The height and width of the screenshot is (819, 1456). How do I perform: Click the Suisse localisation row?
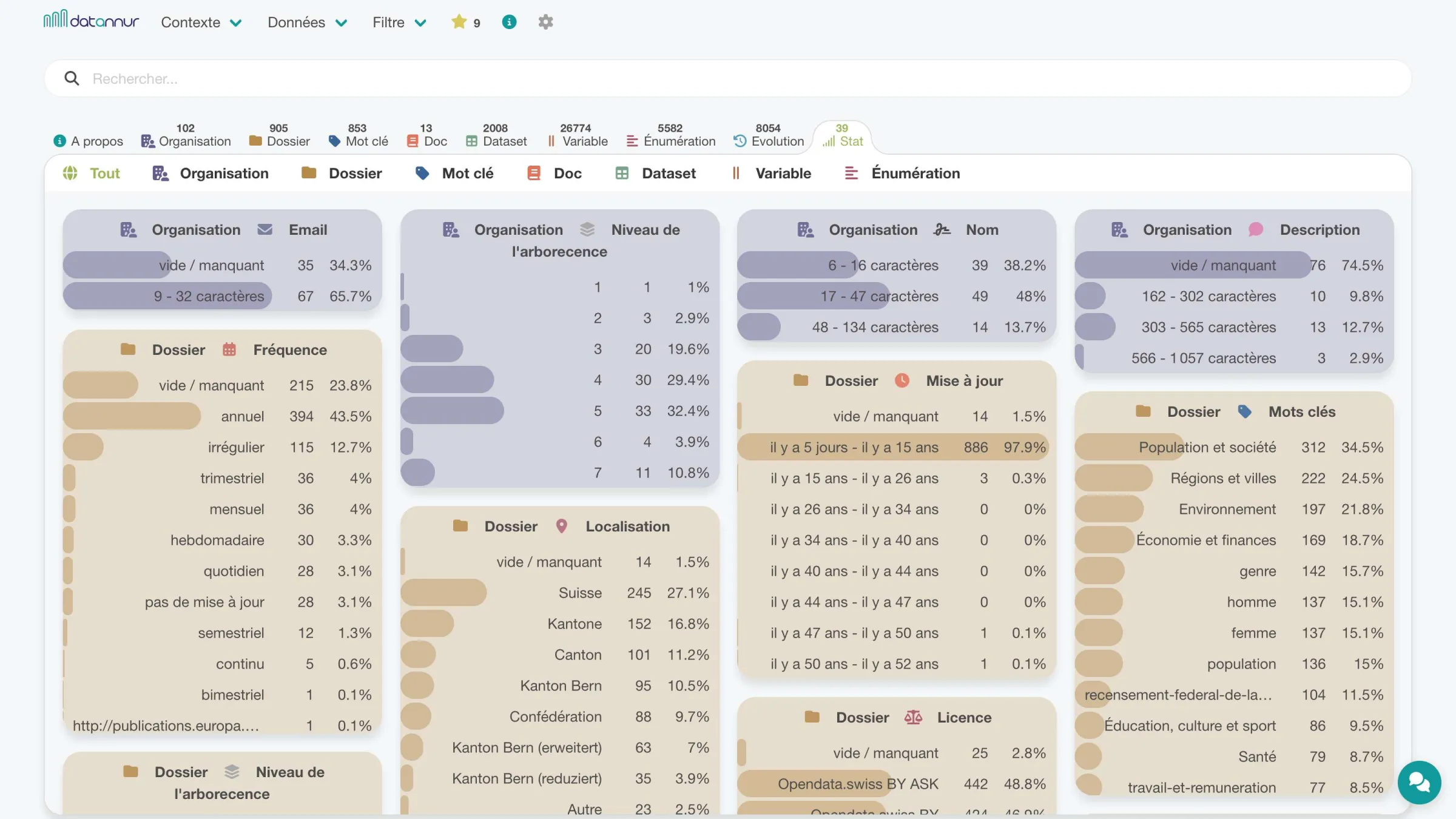pyautogui.click(x=559, y=593)
